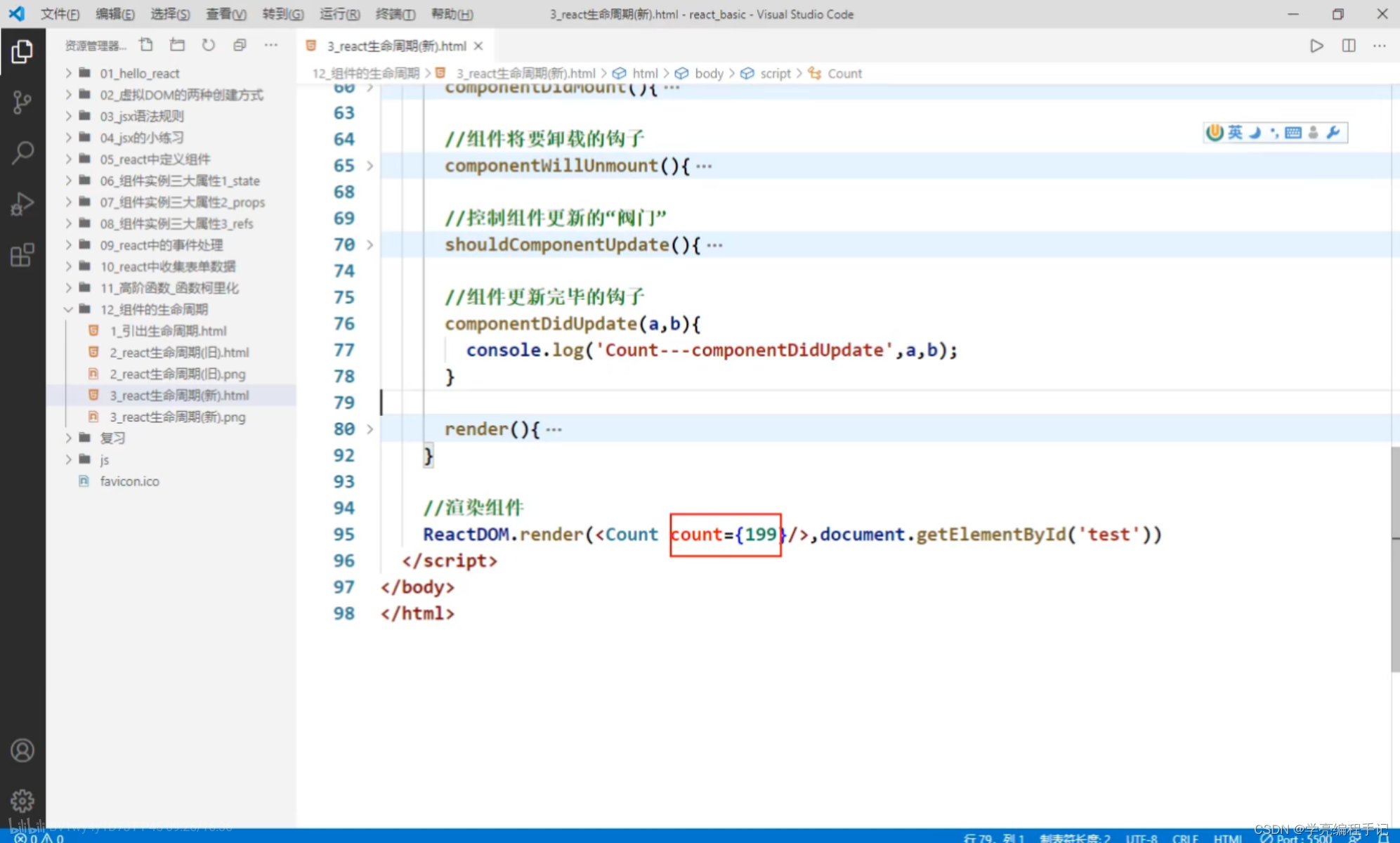Click line 79 column indicator in status bar
Viewport: 1400px width, 843px height.
point(994,837)
